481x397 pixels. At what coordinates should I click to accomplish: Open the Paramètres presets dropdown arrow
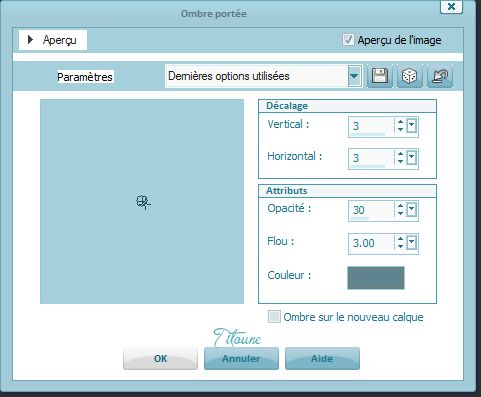[x=354, y=76]
